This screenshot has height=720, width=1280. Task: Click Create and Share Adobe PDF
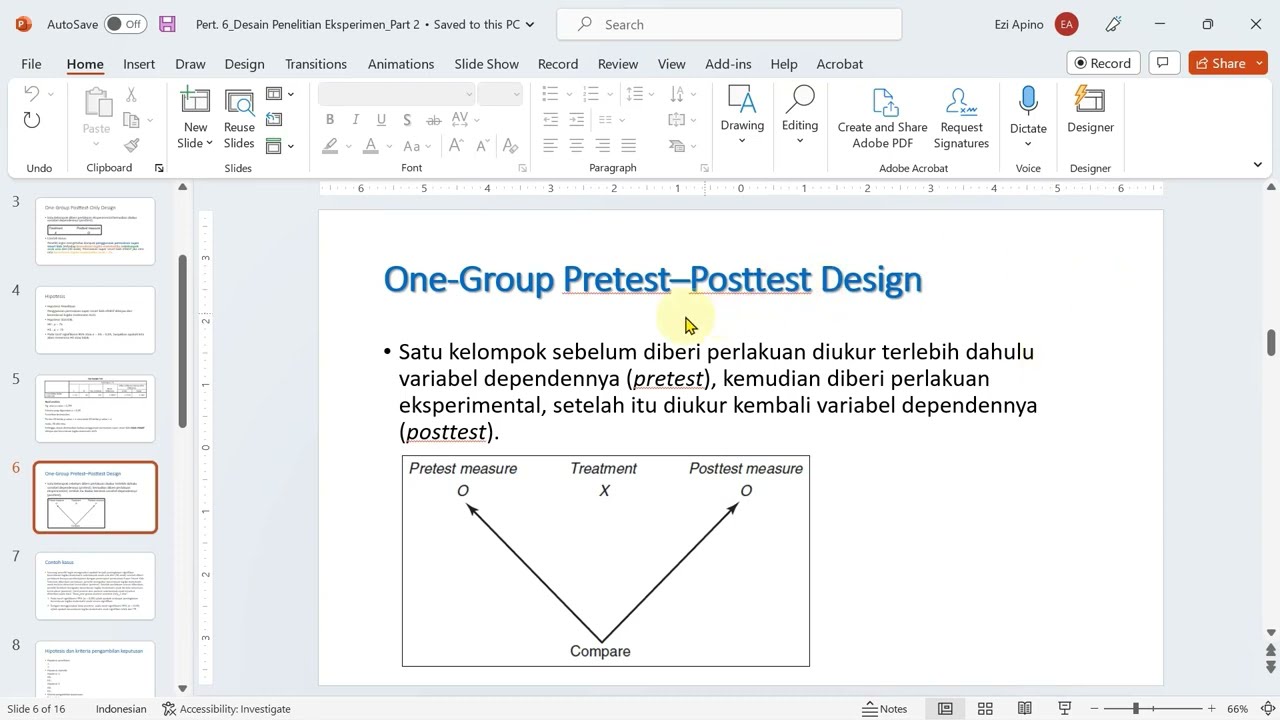882,119
